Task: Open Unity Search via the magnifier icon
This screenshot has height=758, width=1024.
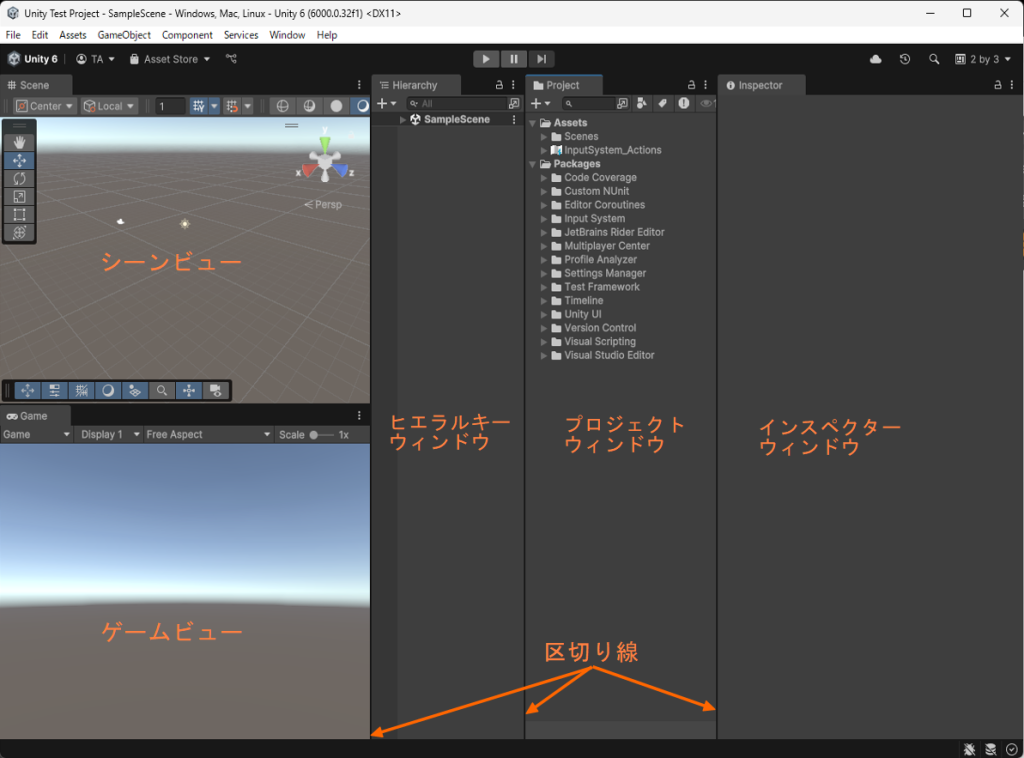Action: click(934, 59)
